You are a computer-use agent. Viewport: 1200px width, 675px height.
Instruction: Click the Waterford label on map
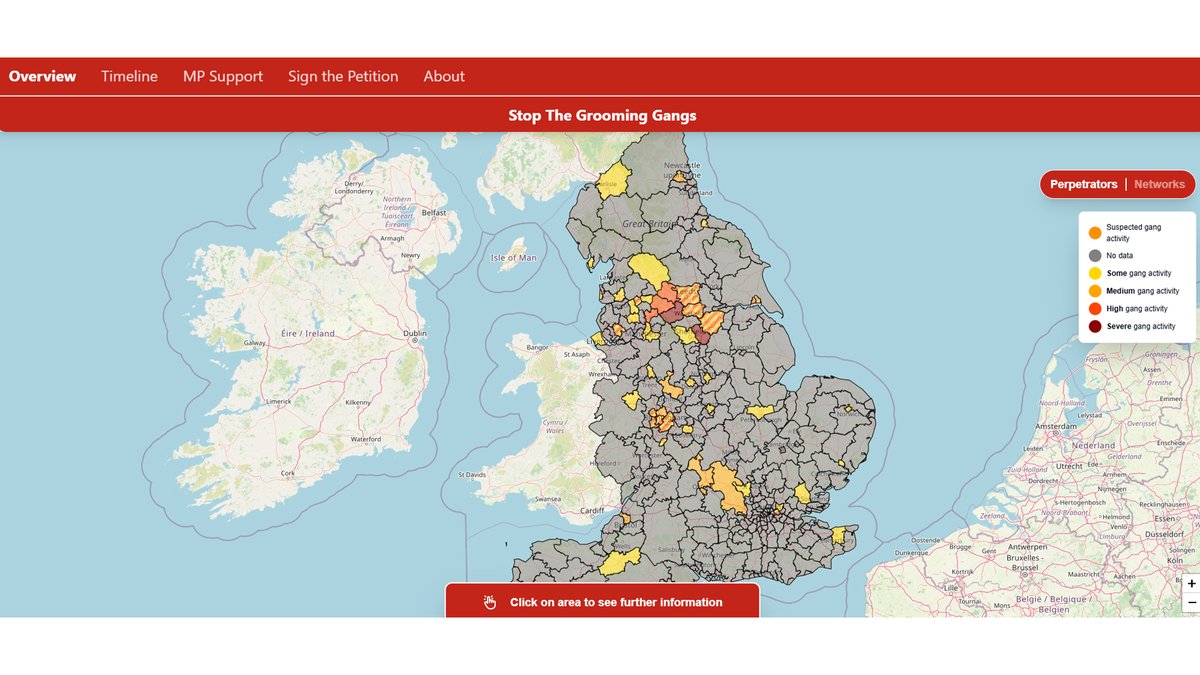point(366,439)
